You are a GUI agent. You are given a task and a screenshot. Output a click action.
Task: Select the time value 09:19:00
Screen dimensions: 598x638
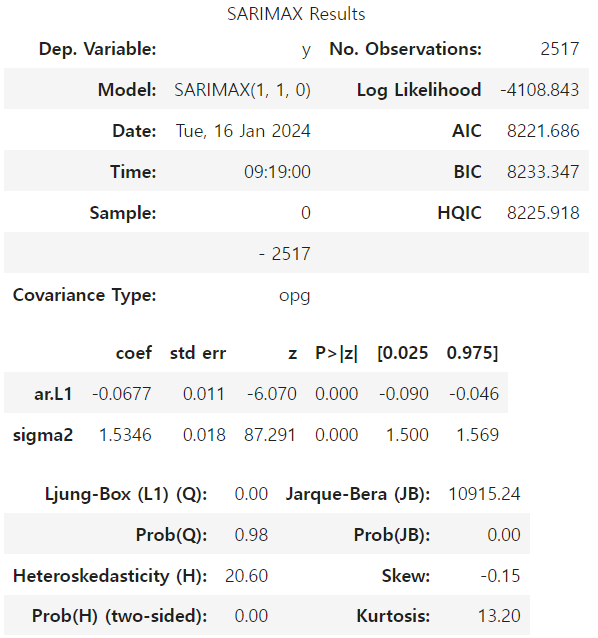277,172
